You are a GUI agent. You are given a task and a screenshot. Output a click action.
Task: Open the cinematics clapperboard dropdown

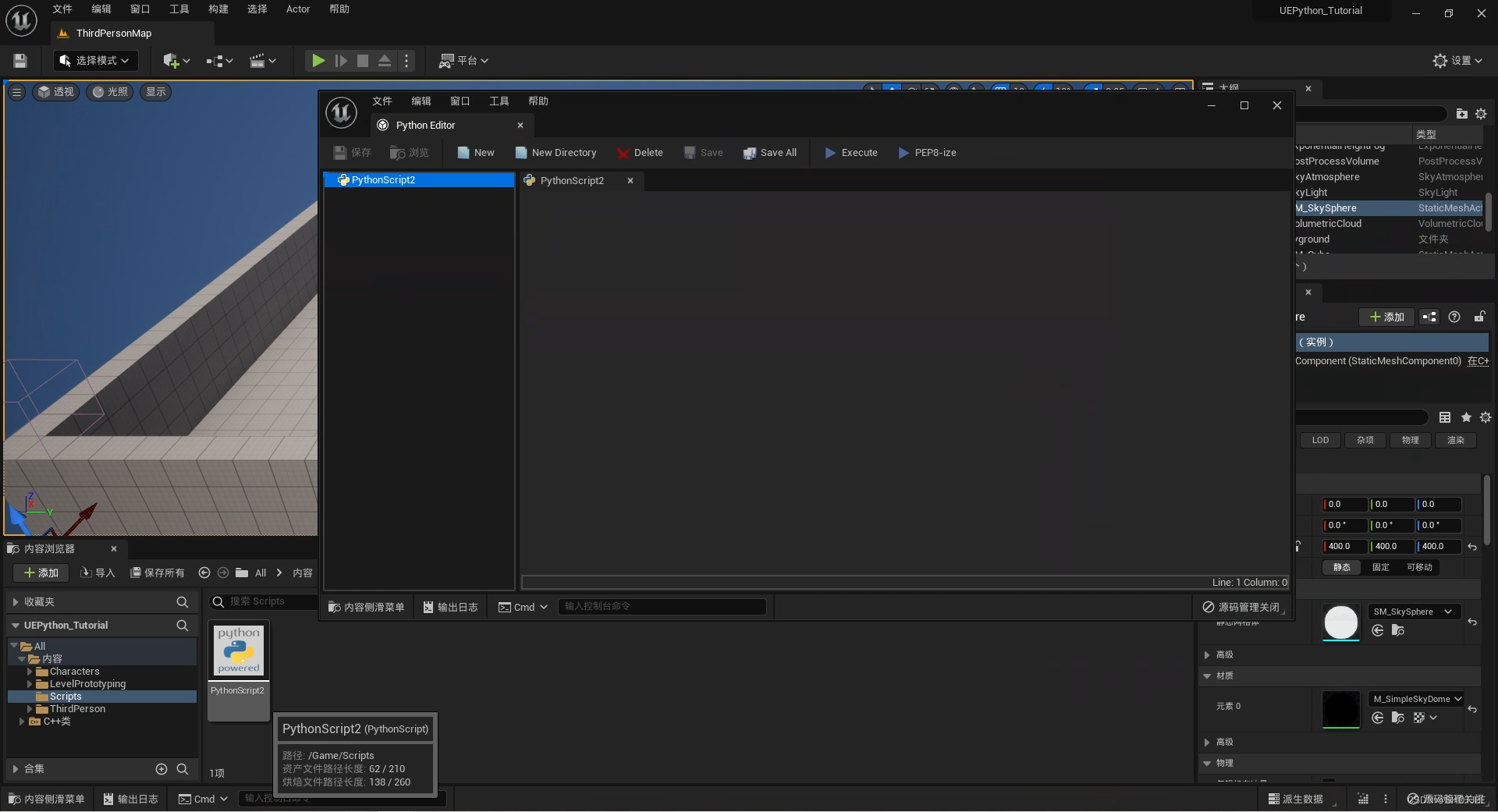pyautogui.click(x=262, y=61)
